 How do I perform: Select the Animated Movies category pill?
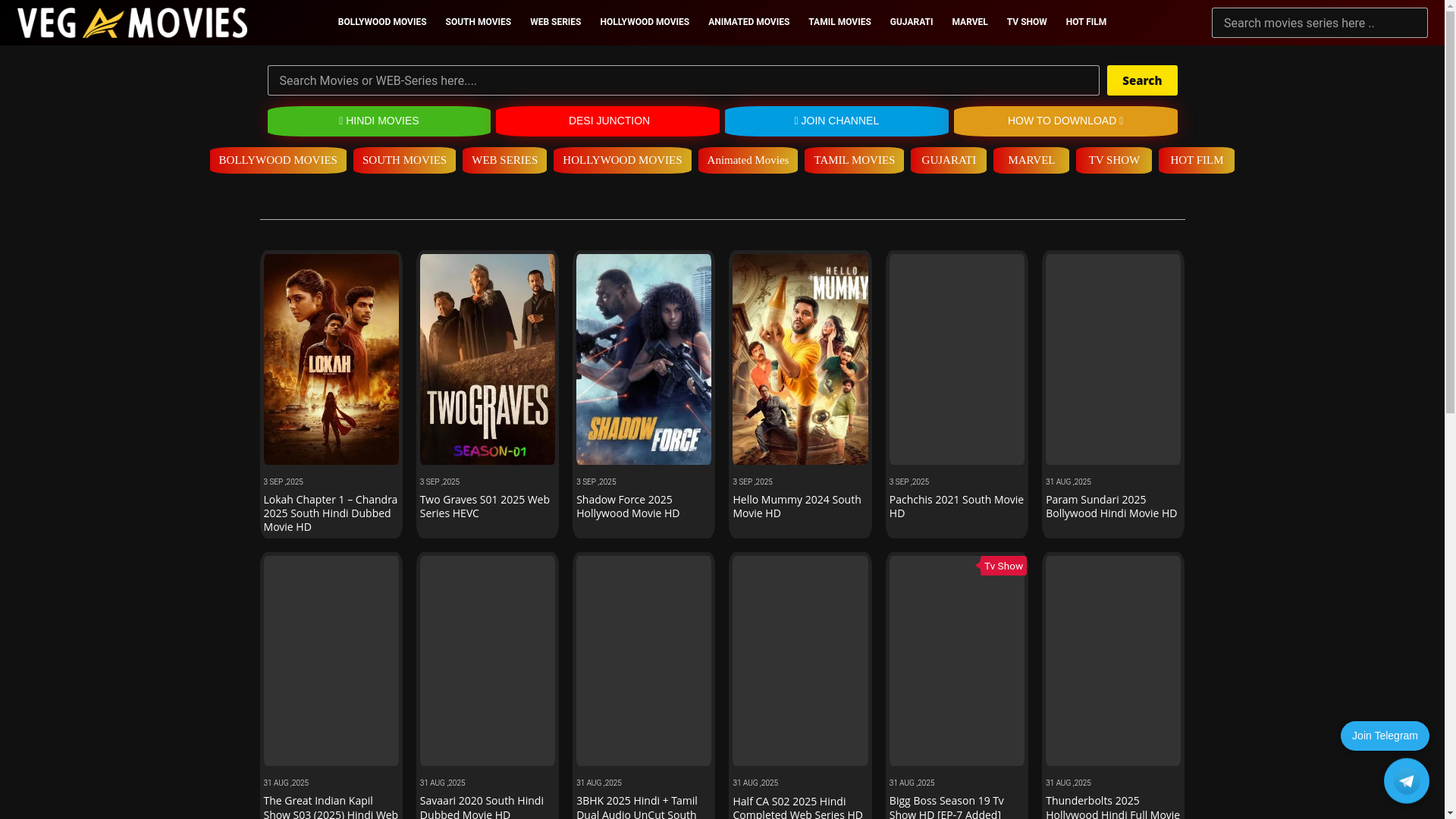click(748, 160)
